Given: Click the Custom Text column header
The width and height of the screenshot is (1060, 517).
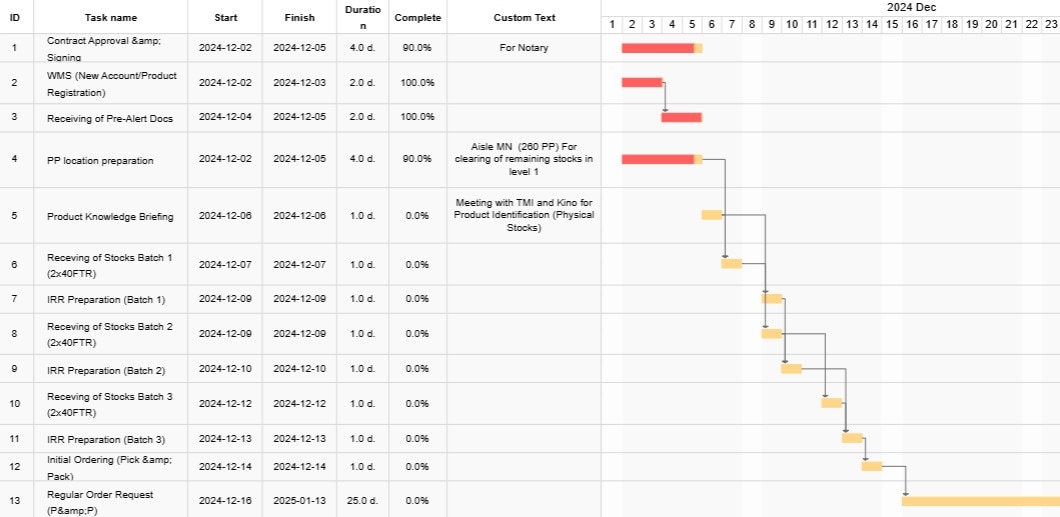Looking at the screenshot, I should [524, 18].
